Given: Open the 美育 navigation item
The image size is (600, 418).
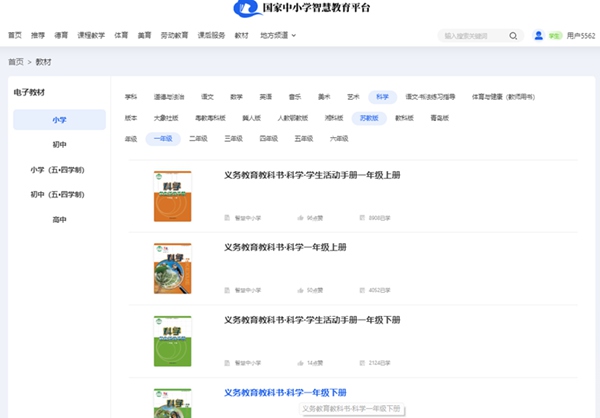Looking at the screenshot, I should [x=144, y=35].
